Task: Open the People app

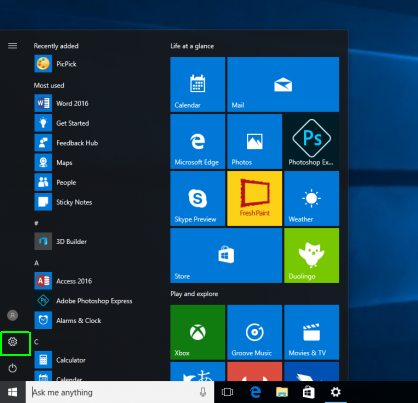Action: (x=55, y=182)
